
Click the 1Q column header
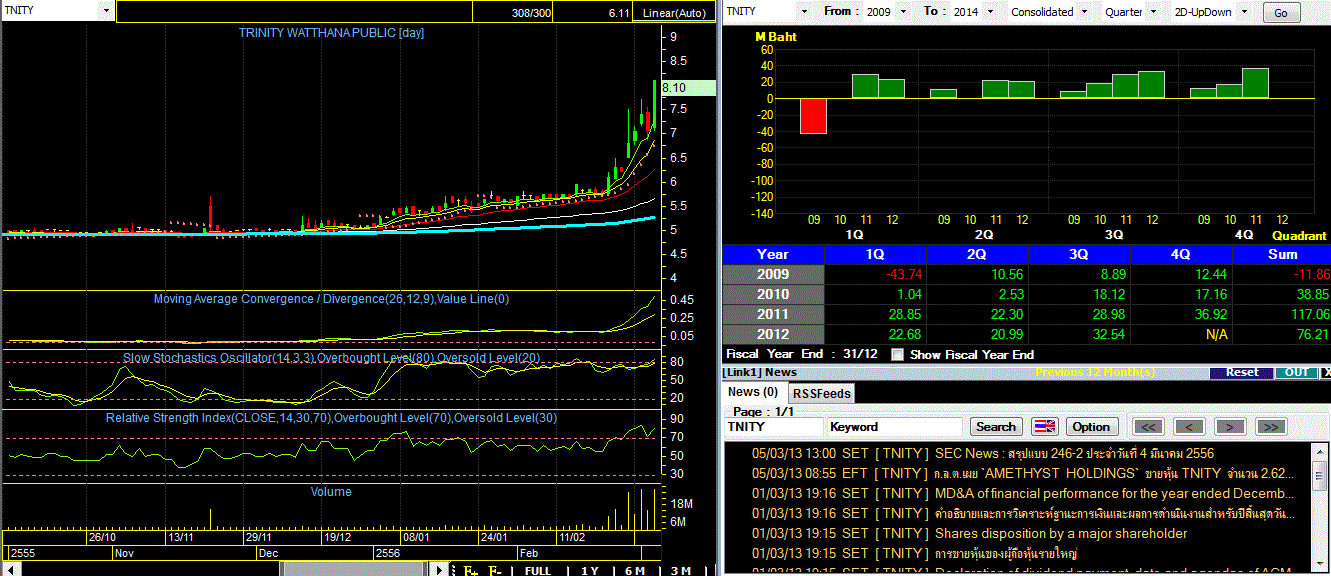click(x=875, y=254)
